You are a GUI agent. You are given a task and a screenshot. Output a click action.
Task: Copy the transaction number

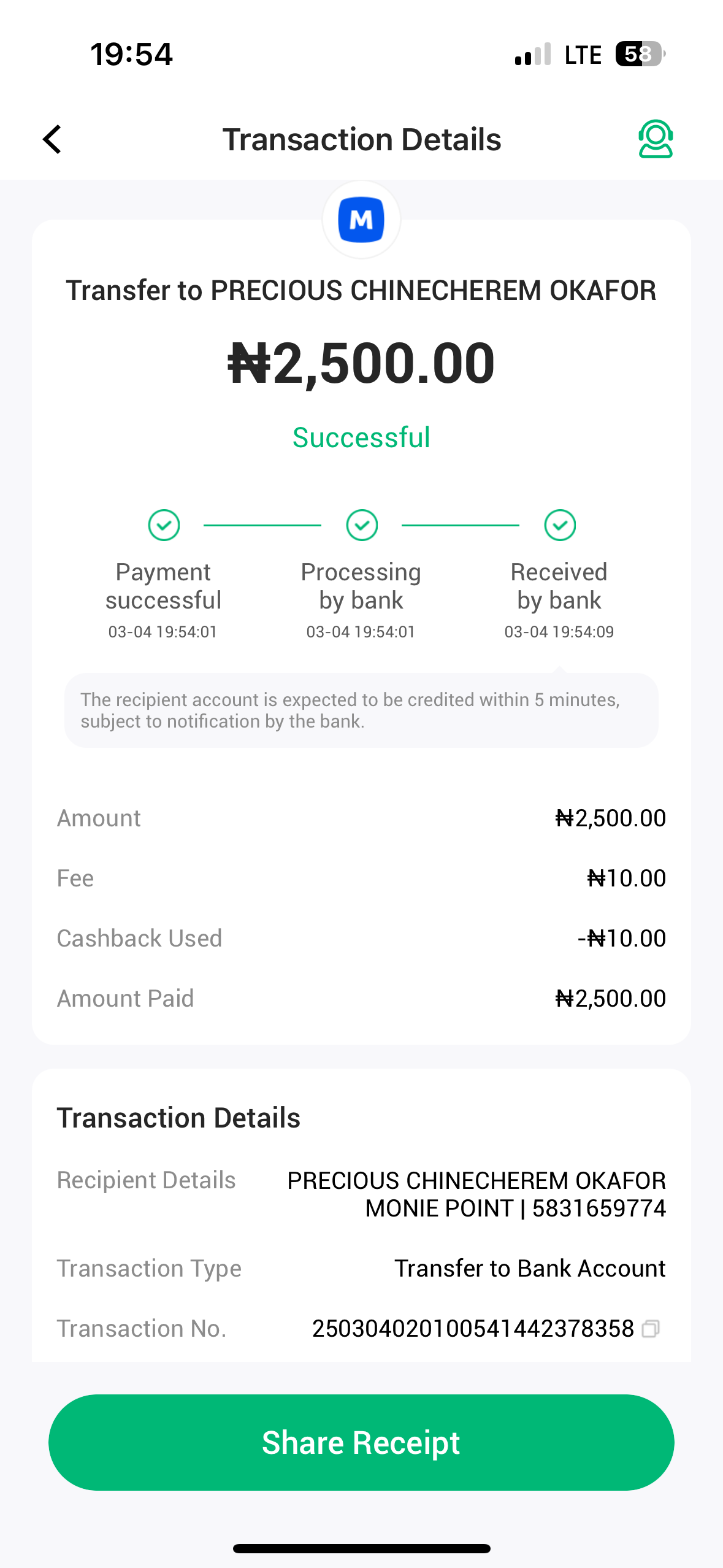point(650,1329)
